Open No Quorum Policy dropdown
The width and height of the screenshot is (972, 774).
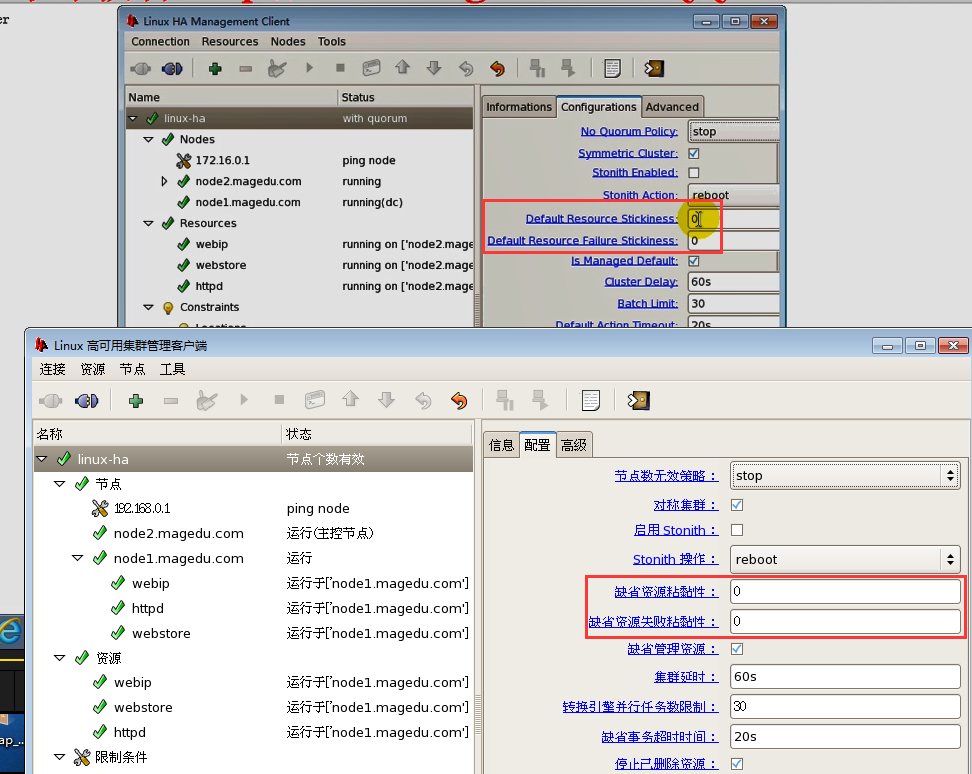pyautogui.click(x=733, y=131)
